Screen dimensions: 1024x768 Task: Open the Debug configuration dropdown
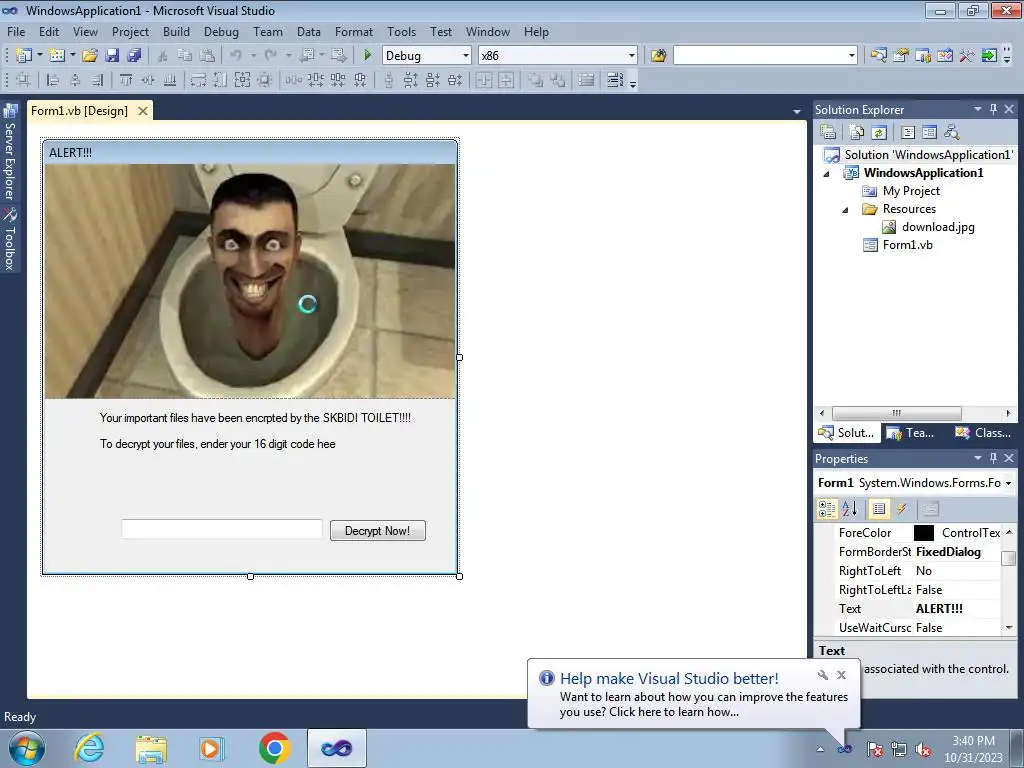pyautogui.click(x=466, y=56)
